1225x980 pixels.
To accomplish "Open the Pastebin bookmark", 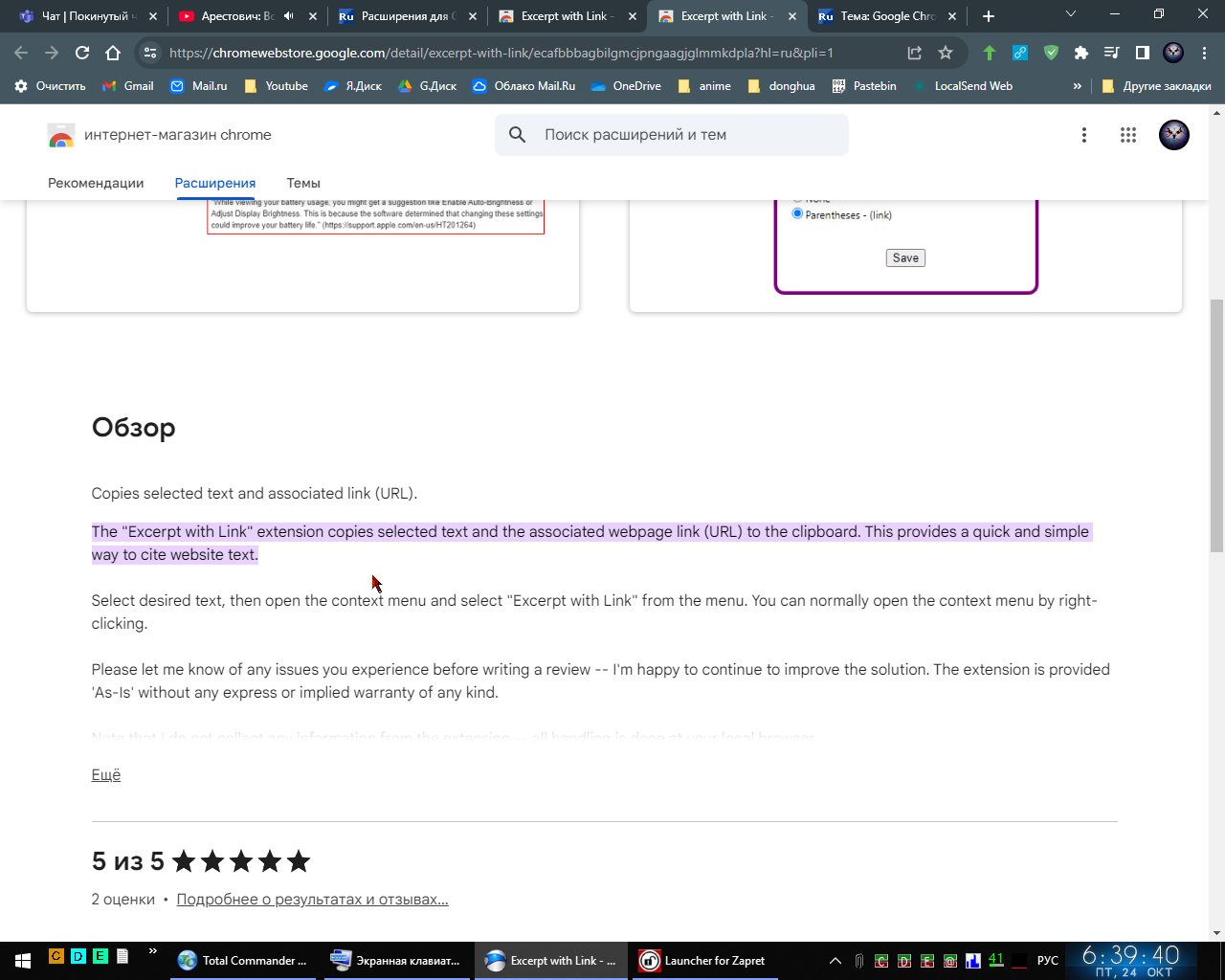I will click(x=864, y=86).
